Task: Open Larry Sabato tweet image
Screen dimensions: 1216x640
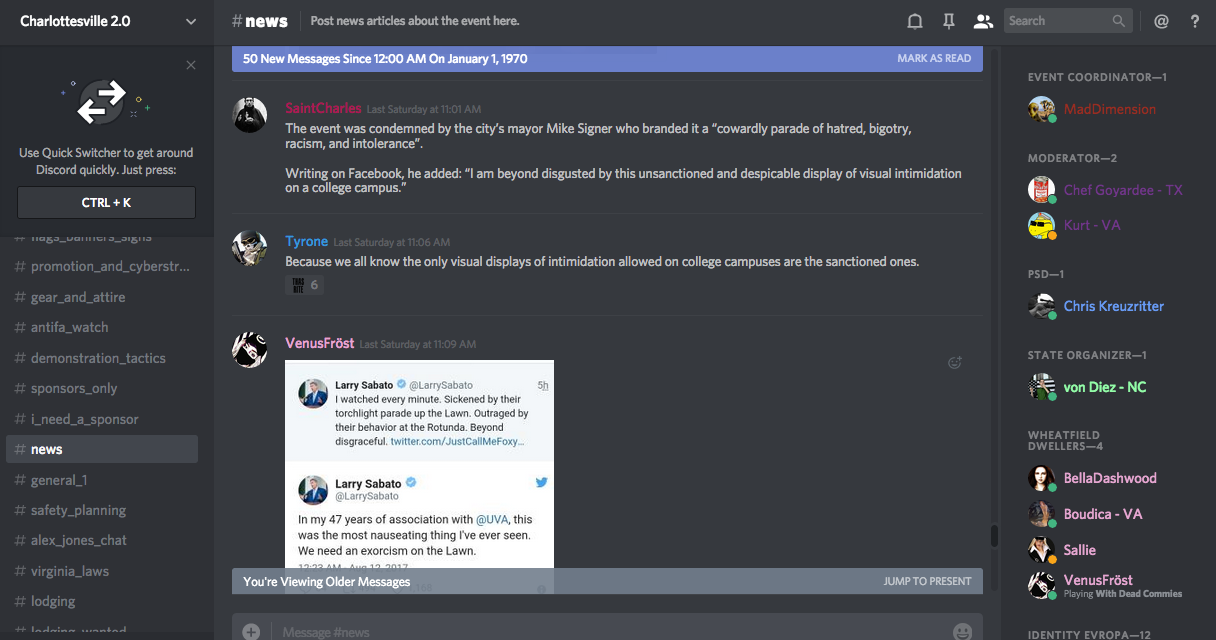Action: point(419,470)
